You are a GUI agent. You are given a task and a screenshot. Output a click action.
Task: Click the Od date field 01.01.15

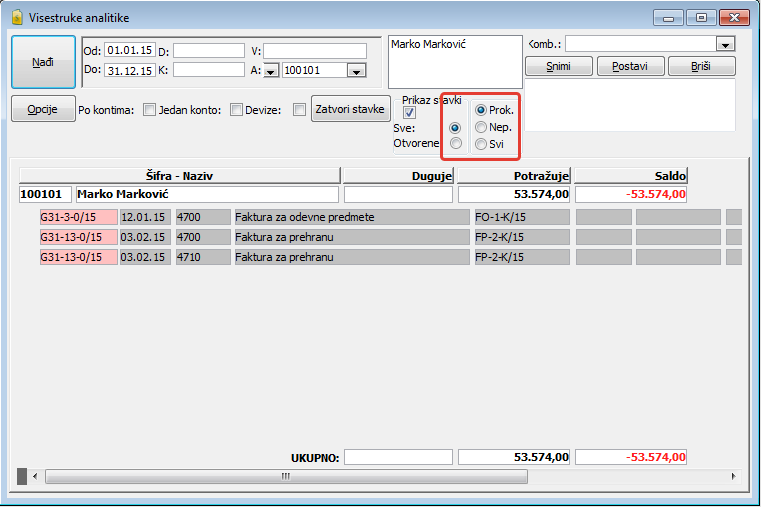point(129,50)
